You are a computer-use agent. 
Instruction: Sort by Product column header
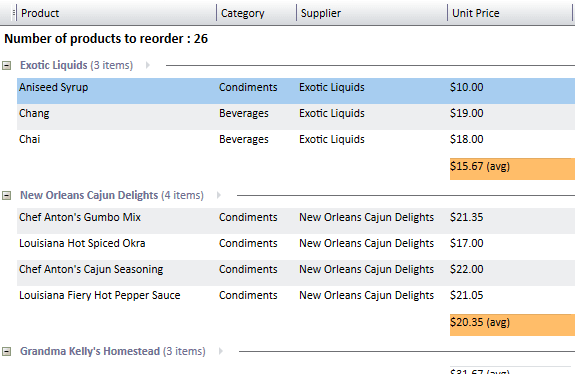point(116,13)
